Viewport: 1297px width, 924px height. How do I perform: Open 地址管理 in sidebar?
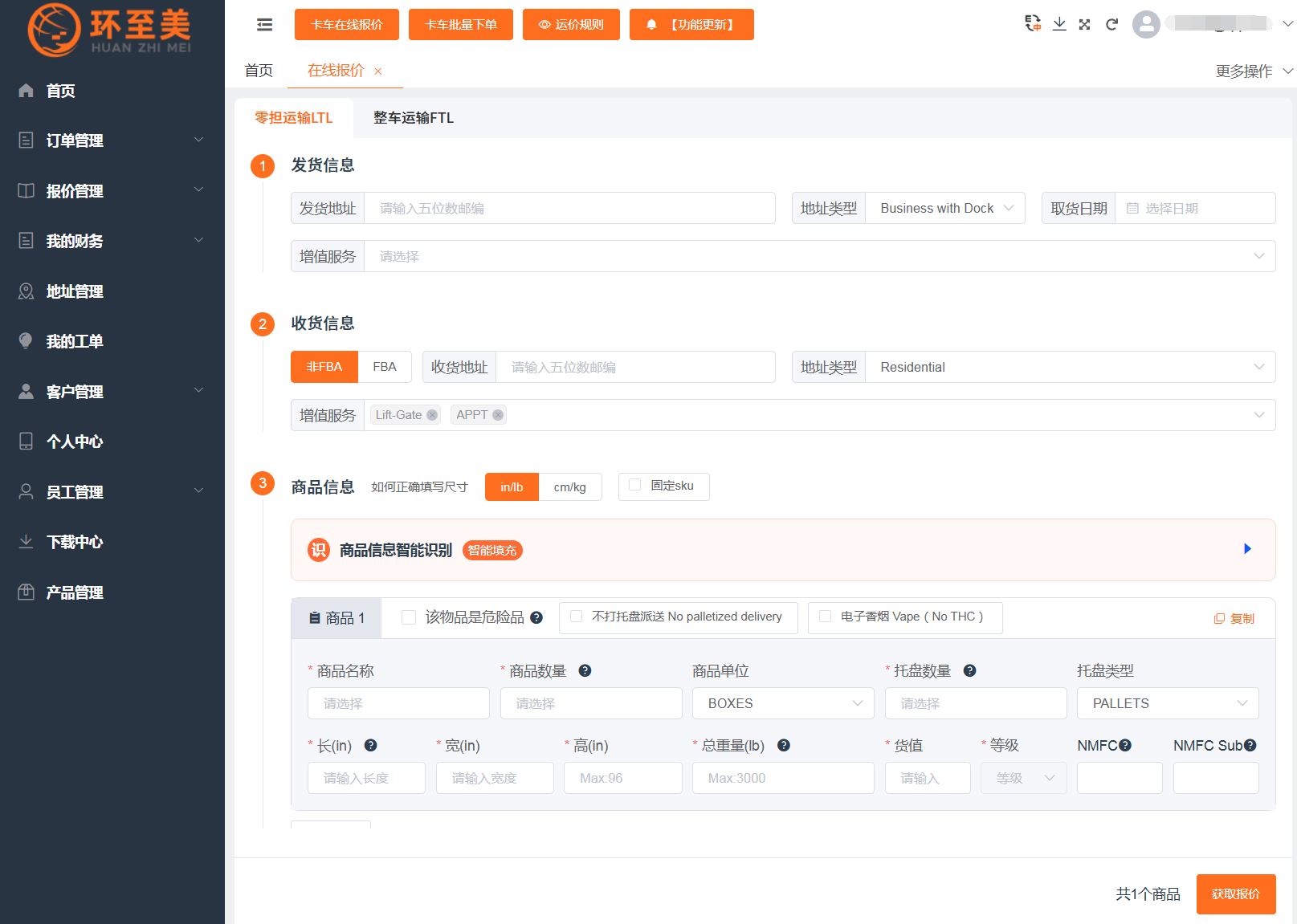(112, 291)
